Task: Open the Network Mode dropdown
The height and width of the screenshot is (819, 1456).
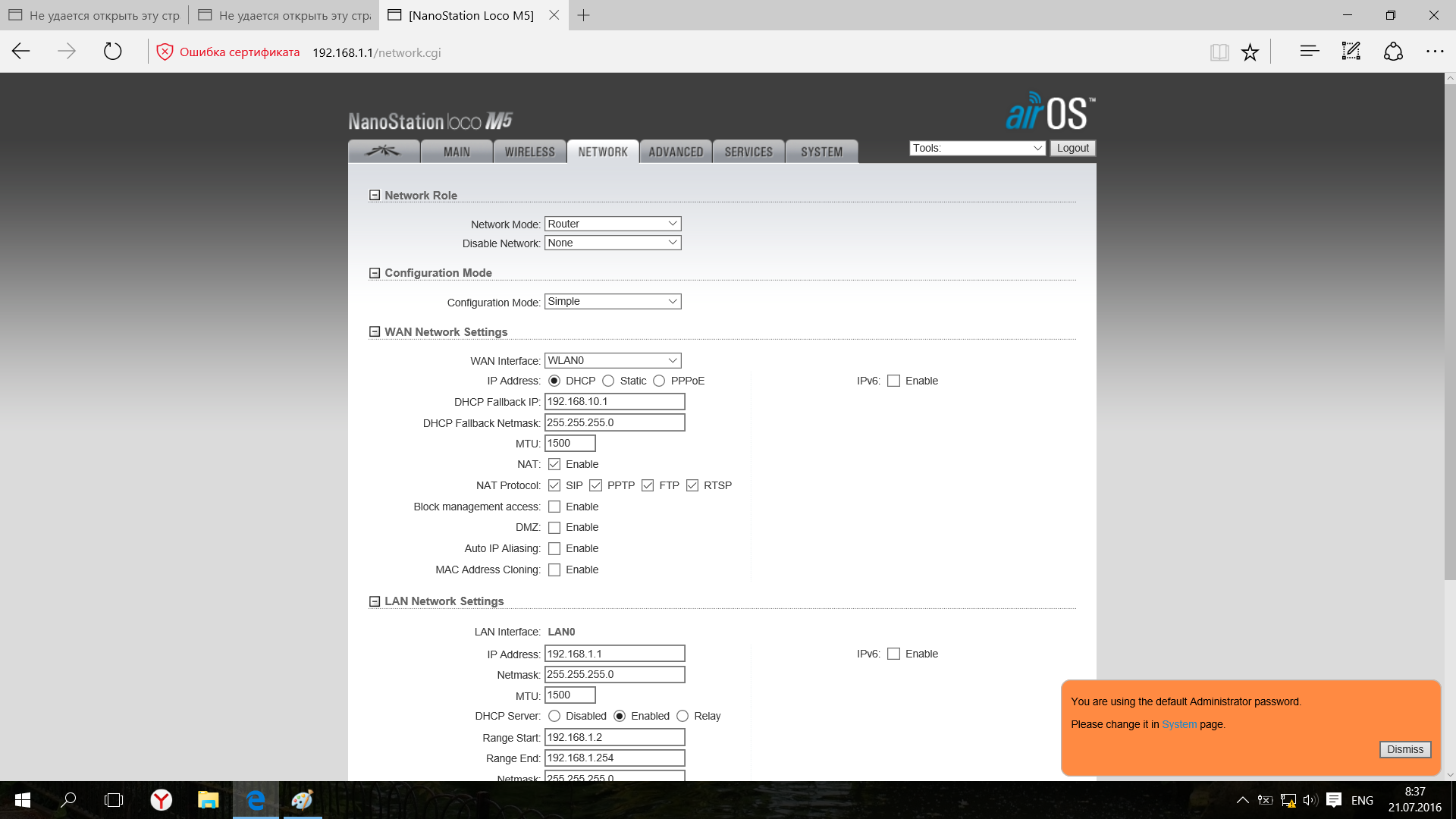Action: pos(613,224)
